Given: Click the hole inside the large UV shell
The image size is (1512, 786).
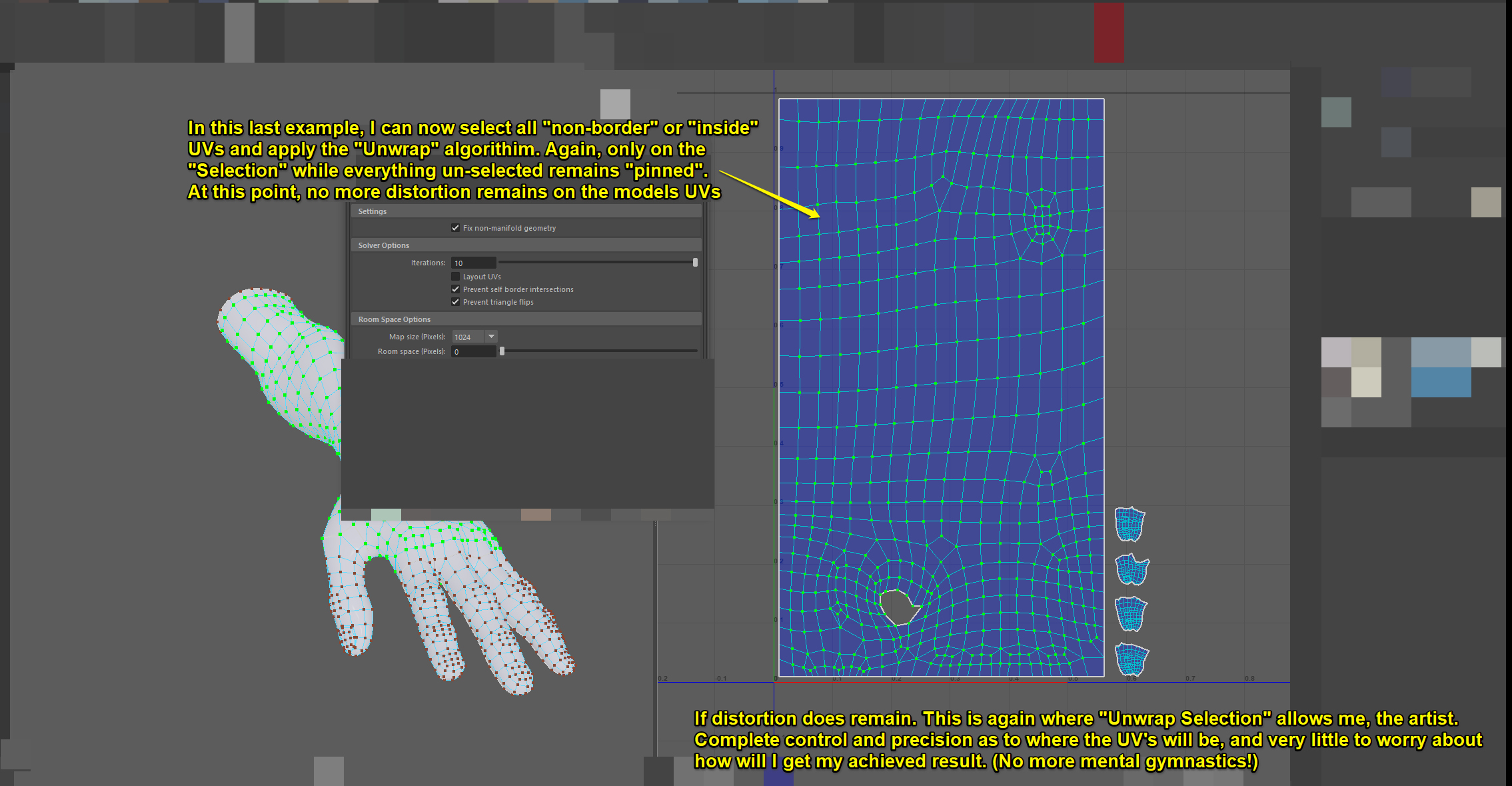Looking at the screenshot, I should click(898, 607).
